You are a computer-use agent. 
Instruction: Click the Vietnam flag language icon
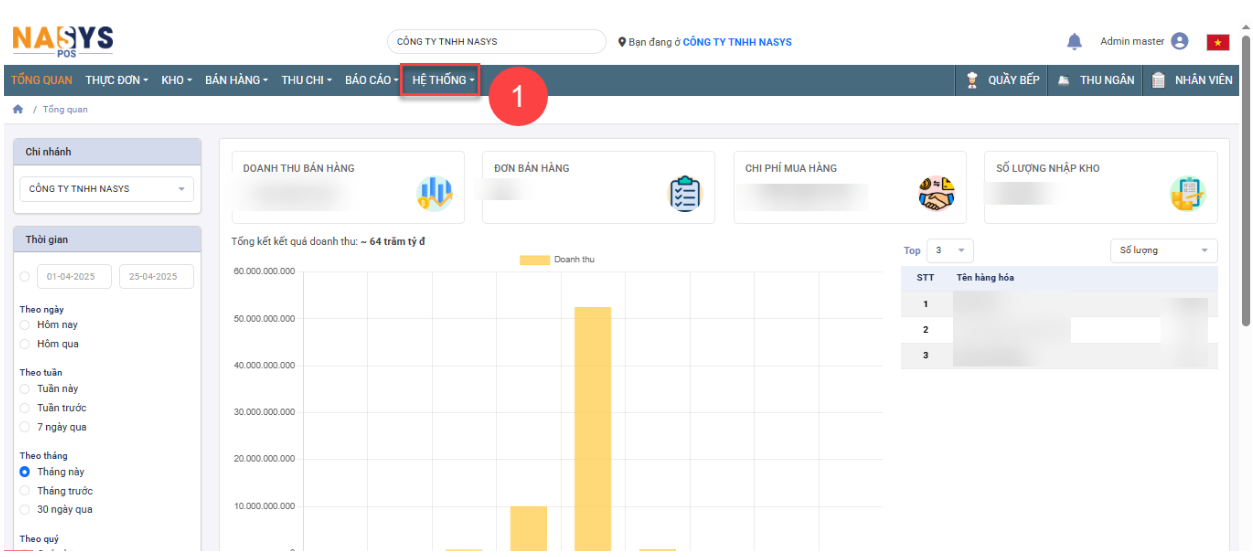pos(1217,42)
